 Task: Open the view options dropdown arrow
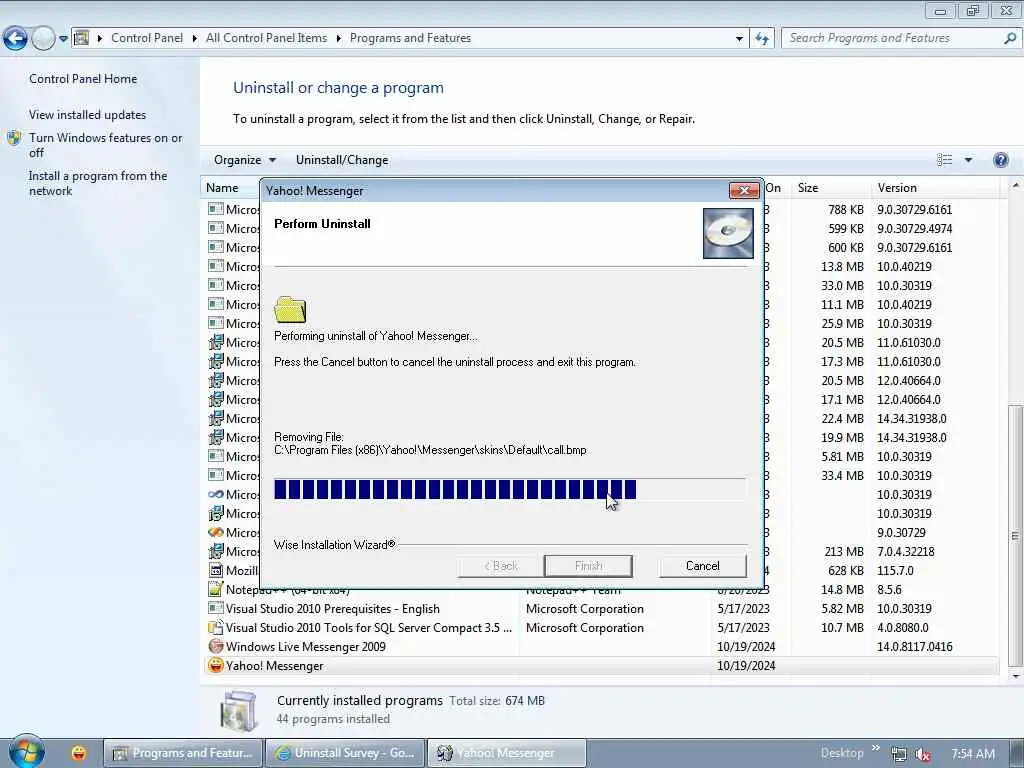point(968,160)
